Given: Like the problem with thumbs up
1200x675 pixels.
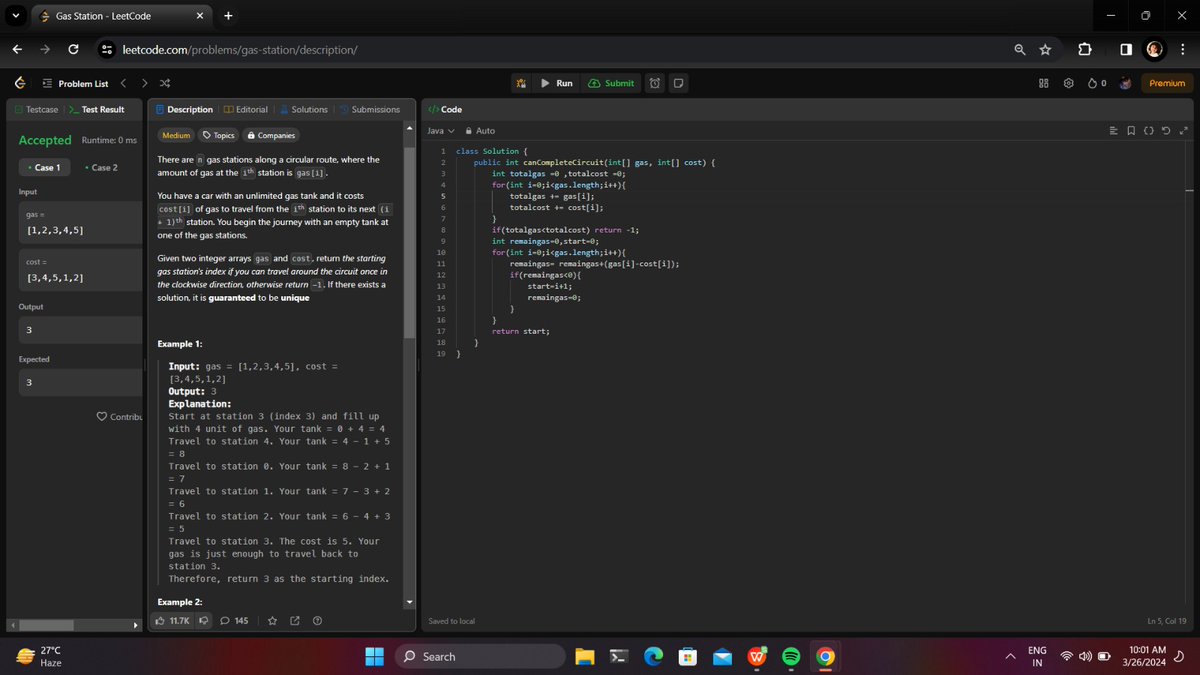Looking at the screenshot, I should pyautogui.click(x=173, y=621).
